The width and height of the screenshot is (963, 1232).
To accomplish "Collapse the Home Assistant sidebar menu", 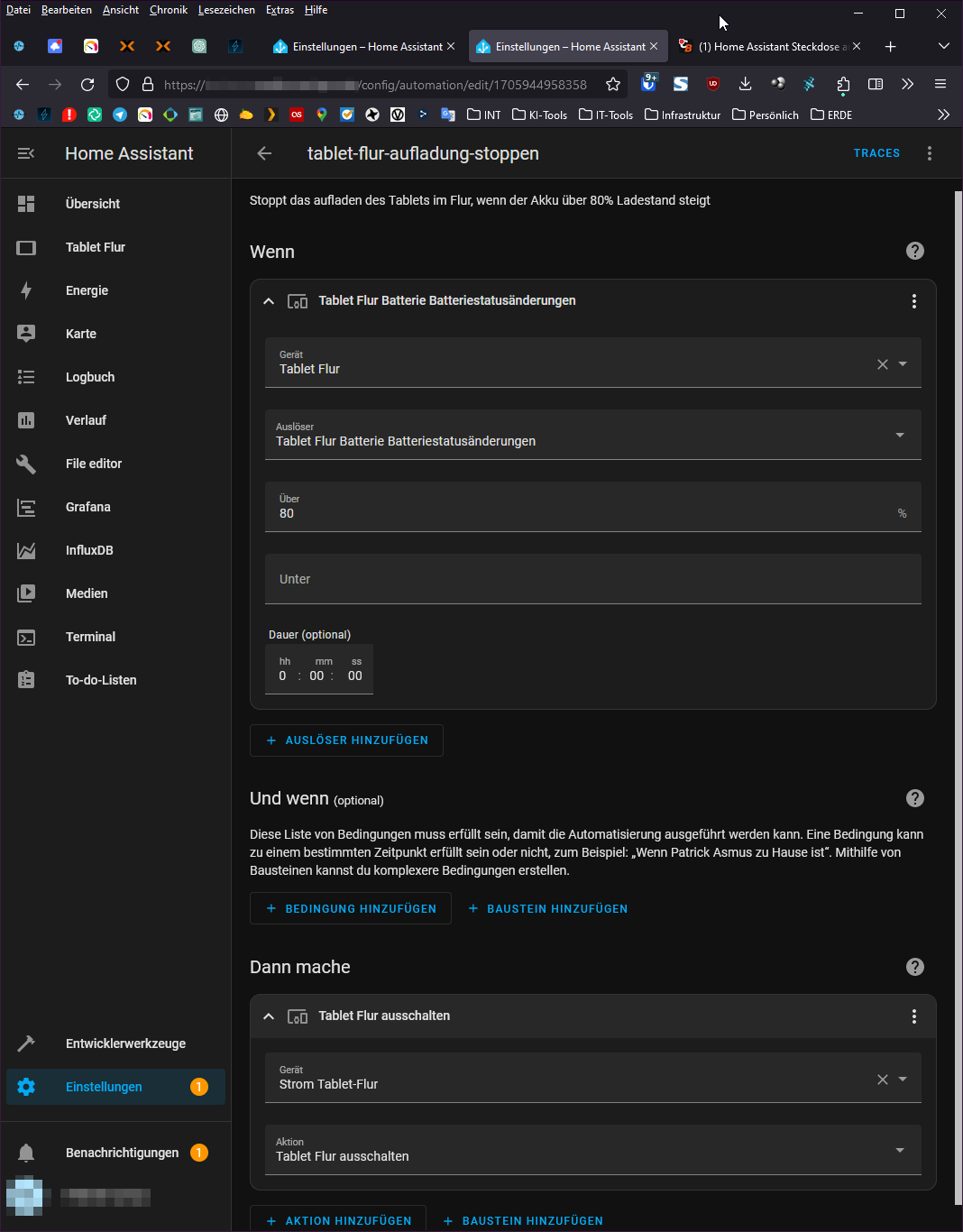I will click(26, 153).
